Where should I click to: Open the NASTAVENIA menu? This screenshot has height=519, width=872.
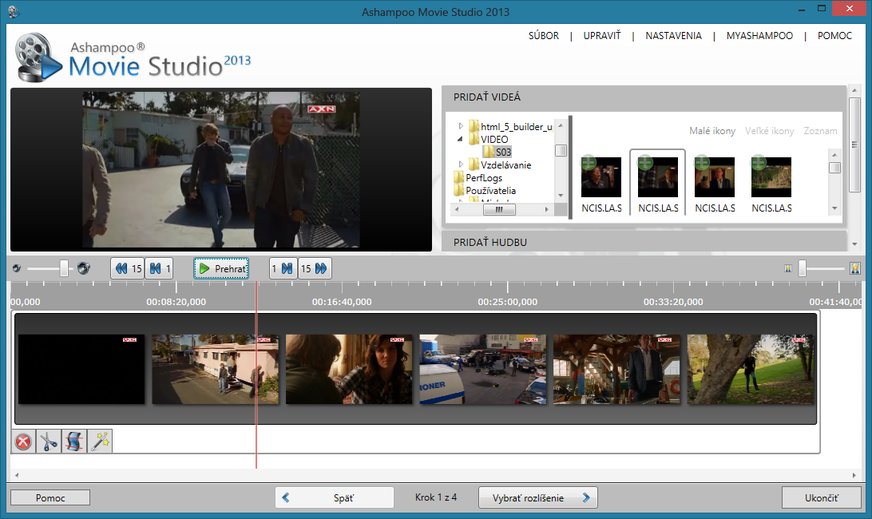[x=673, y=36]
